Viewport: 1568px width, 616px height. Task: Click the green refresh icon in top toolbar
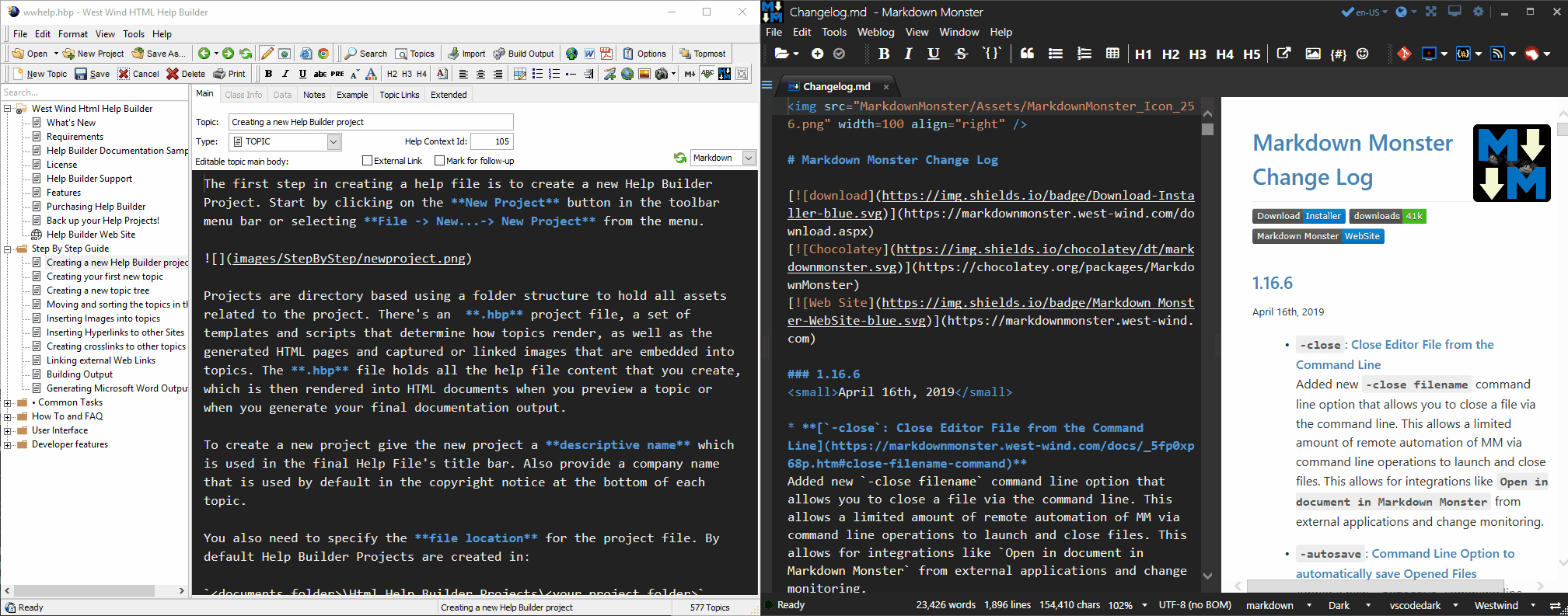(x=246, y=54)
